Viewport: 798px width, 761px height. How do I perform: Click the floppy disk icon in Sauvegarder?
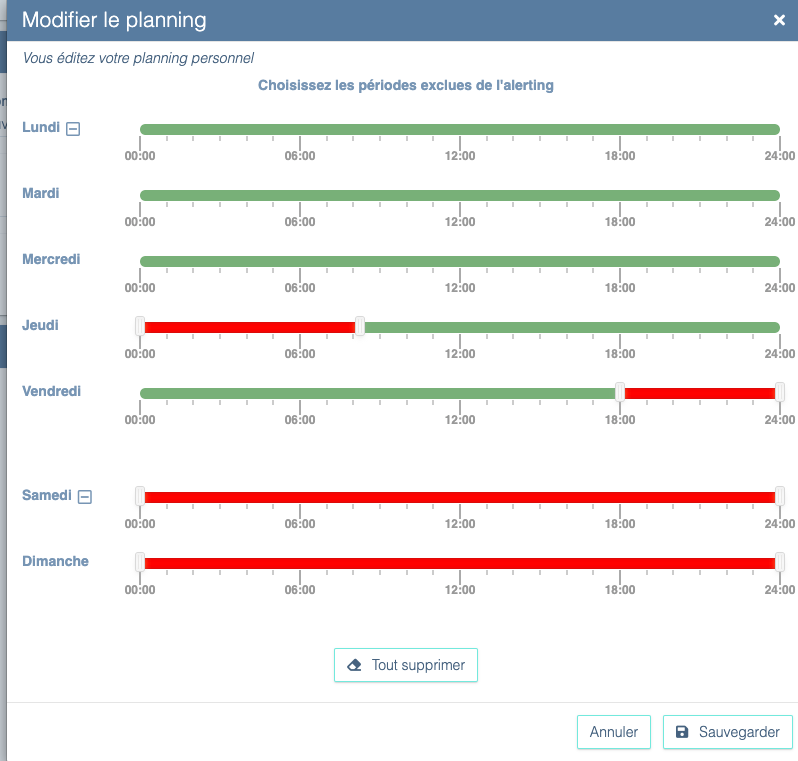(x=682, y=732)
